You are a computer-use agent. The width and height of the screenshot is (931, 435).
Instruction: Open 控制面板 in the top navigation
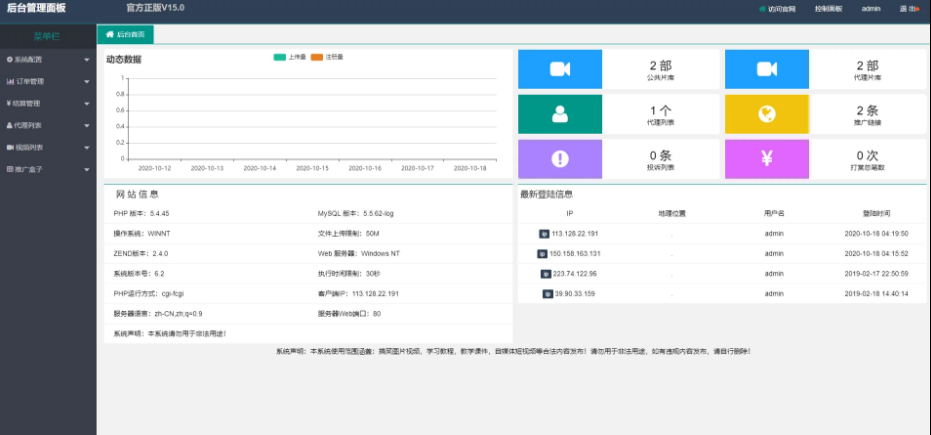coord(828,8)
